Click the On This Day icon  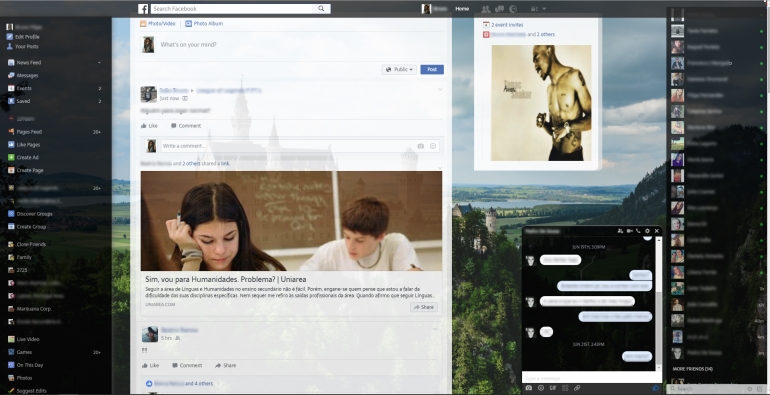coord(11,365)
